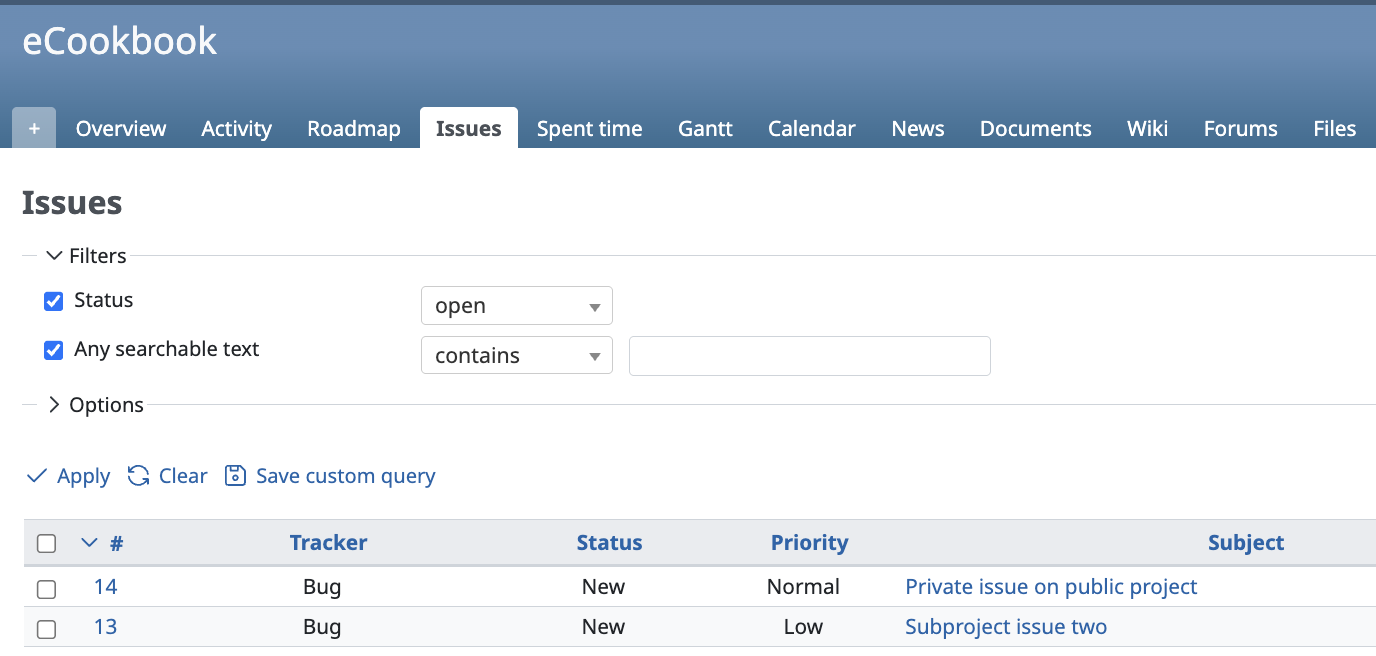Click the plus new object icon
This screenshot has width=1376, height=656.
(x=34, y=129)
